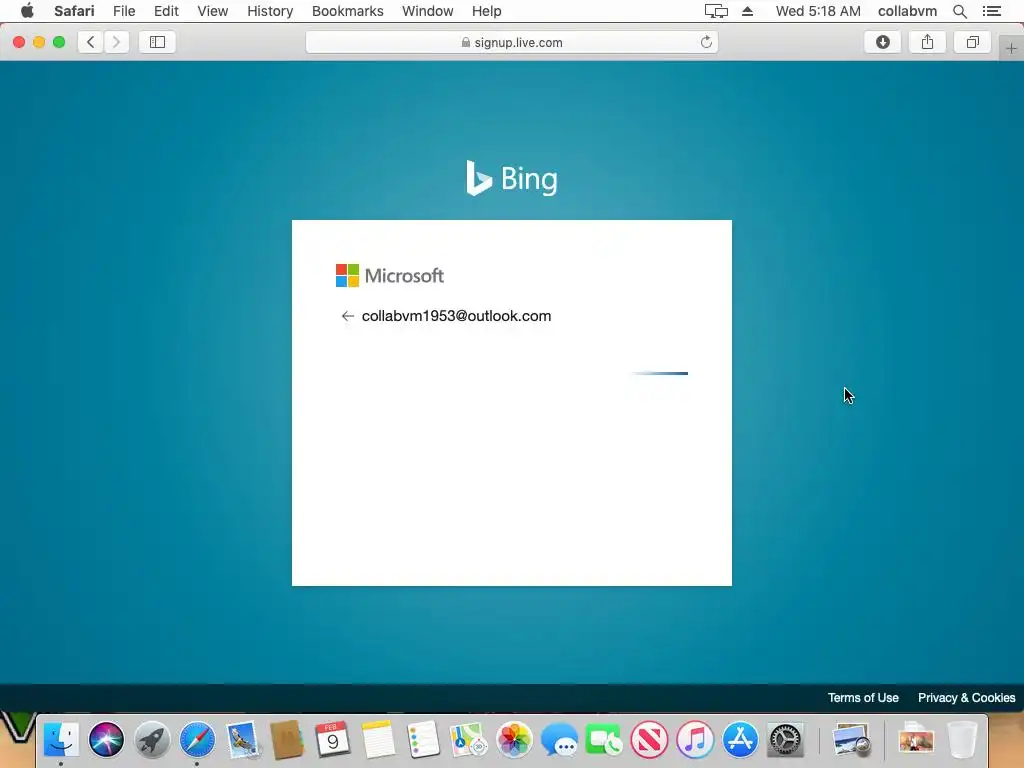The width and height of the screenshot is (1024, 768).
Task: Minimize Safari window with yellow button
Action: pos(39,42)
